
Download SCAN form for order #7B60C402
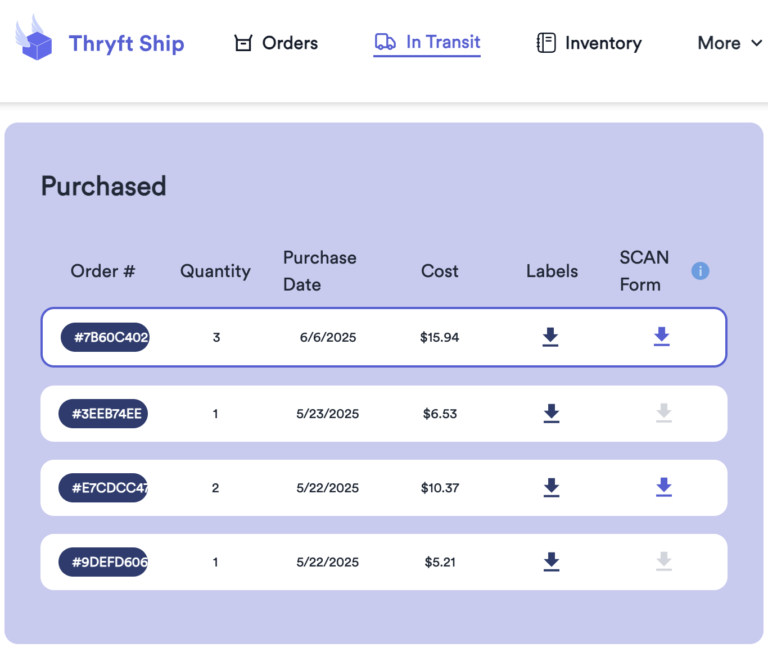662,336
